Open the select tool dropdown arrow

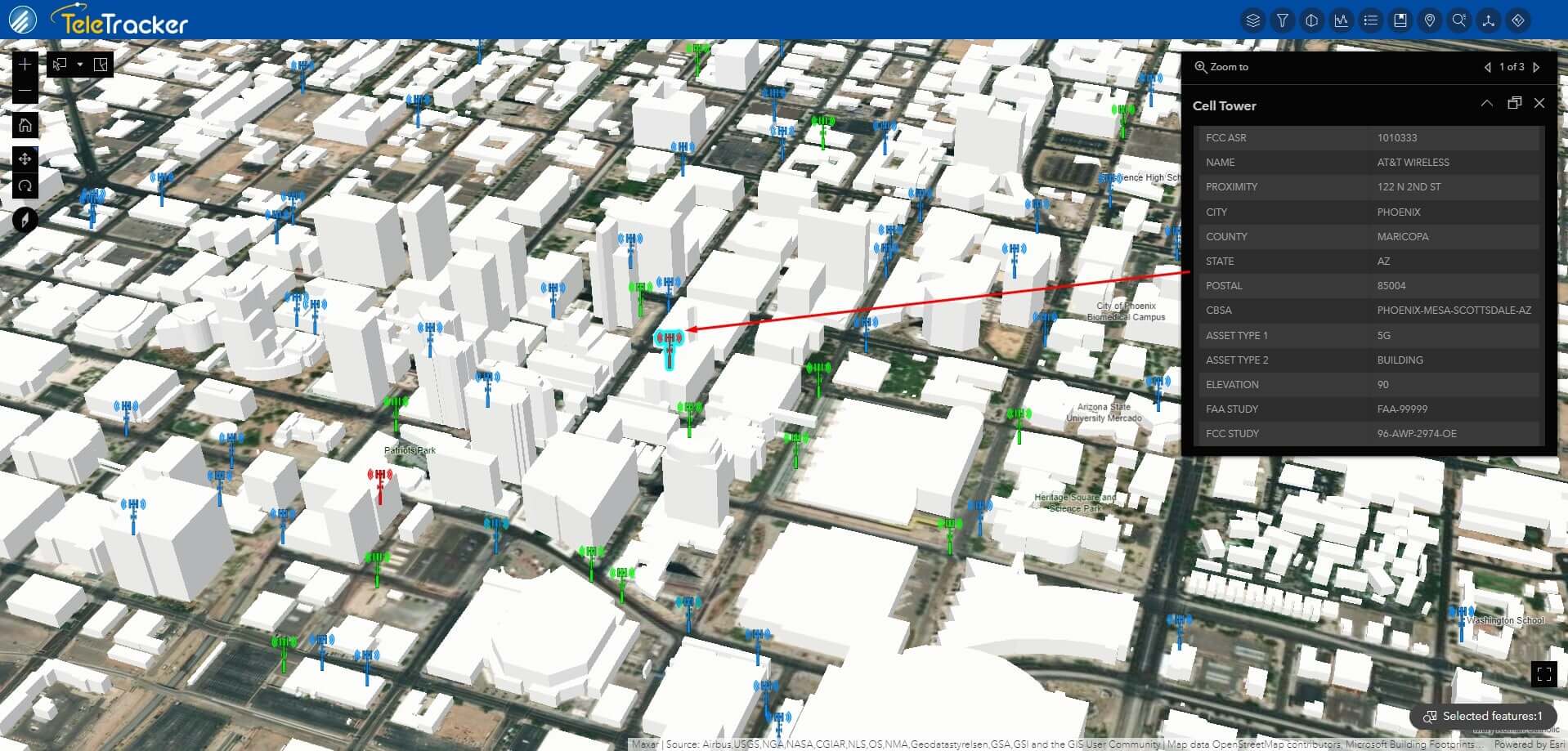click(79, 65)
